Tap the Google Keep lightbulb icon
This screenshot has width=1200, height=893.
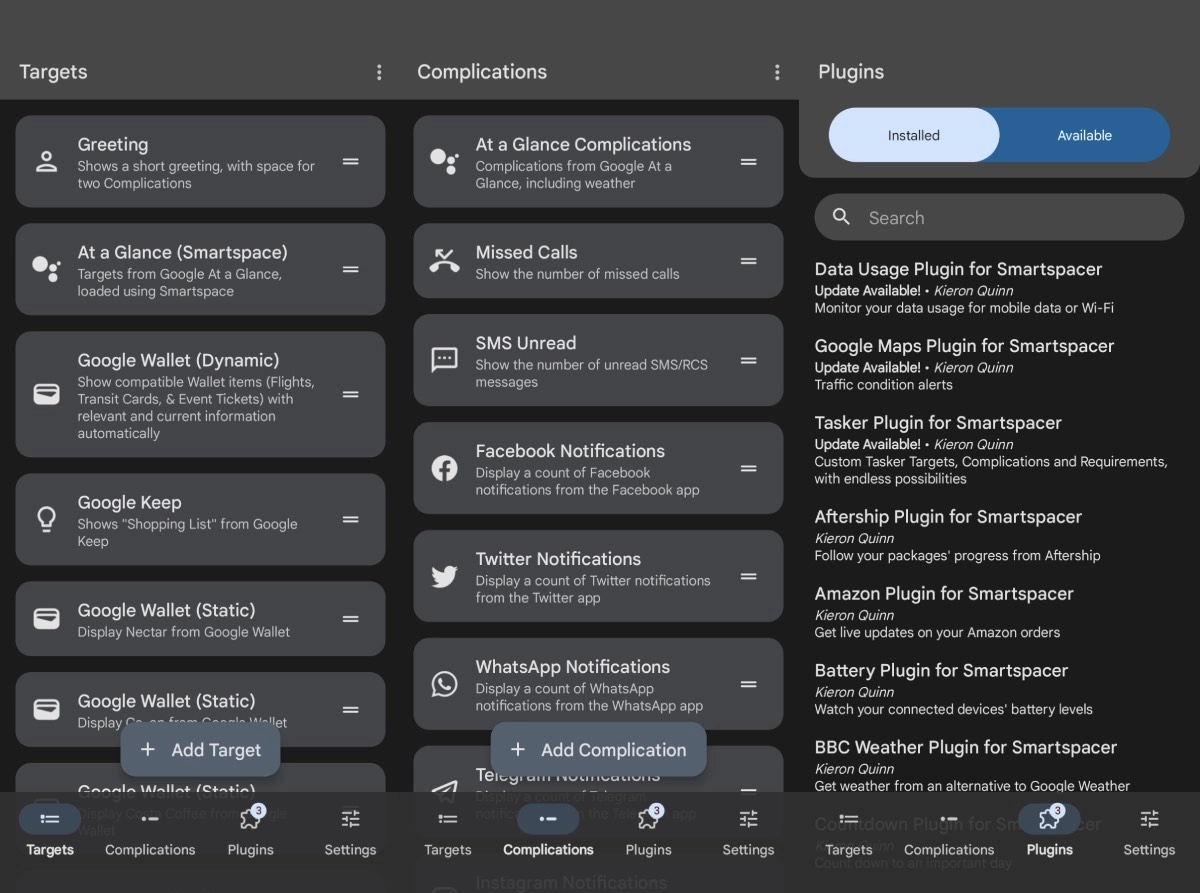point(46,520)
